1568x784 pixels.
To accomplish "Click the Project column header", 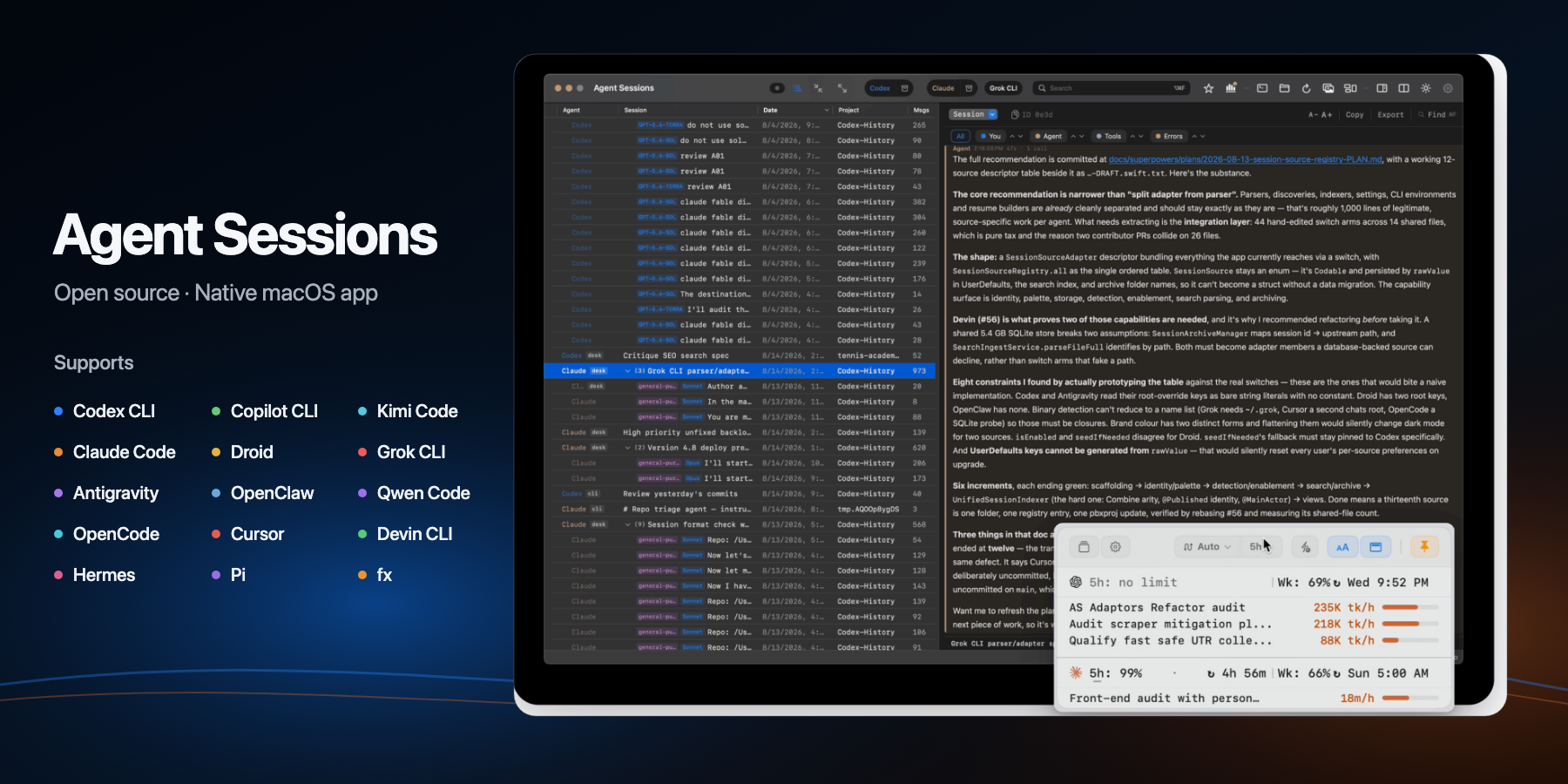I will pos(848,110).
